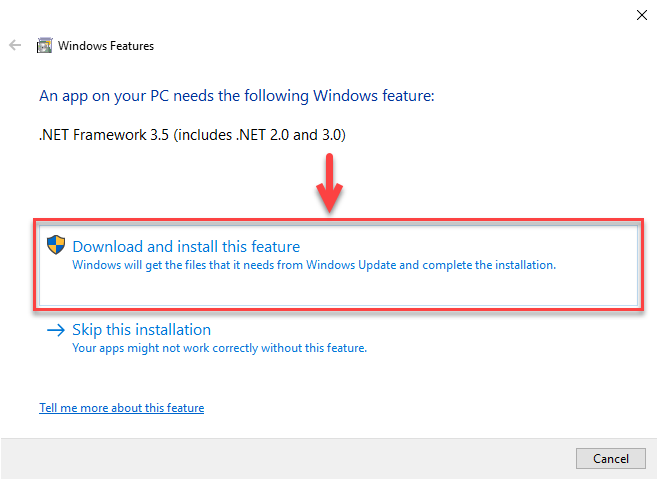Click the "Windows Features" title text

click(x=106, y=46)
